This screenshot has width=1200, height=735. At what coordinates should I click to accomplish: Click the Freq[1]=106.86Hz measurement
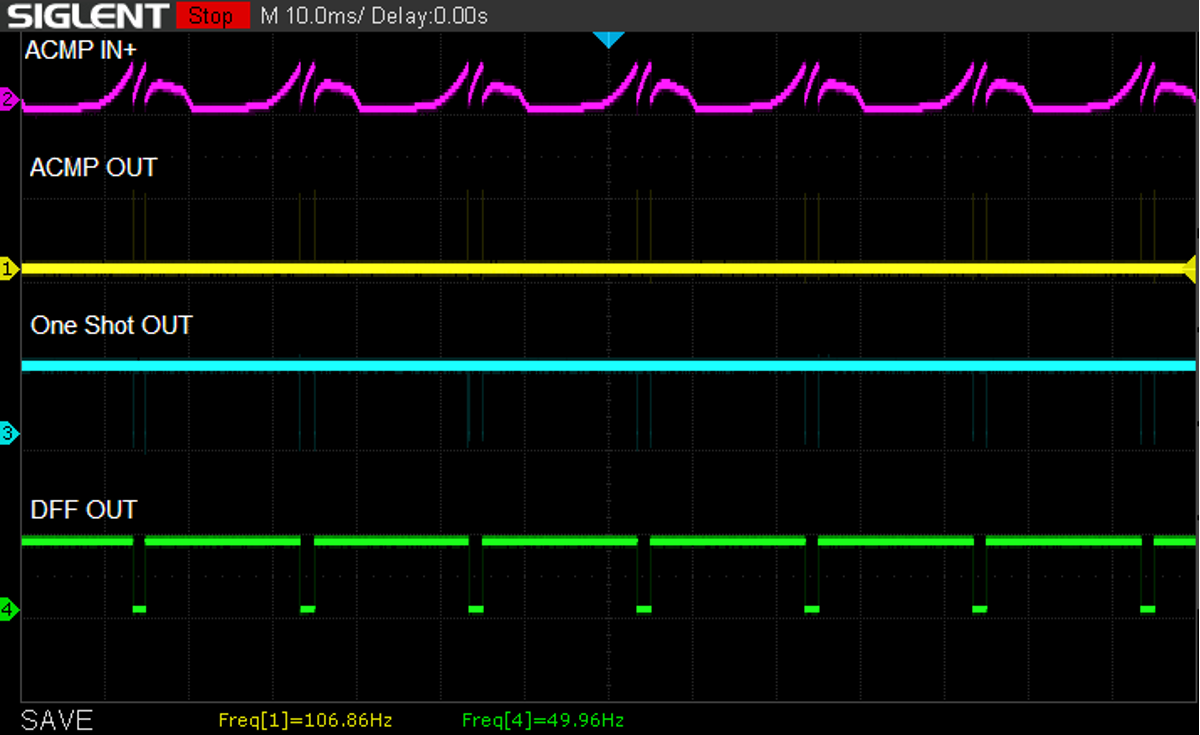coord(305,719)
